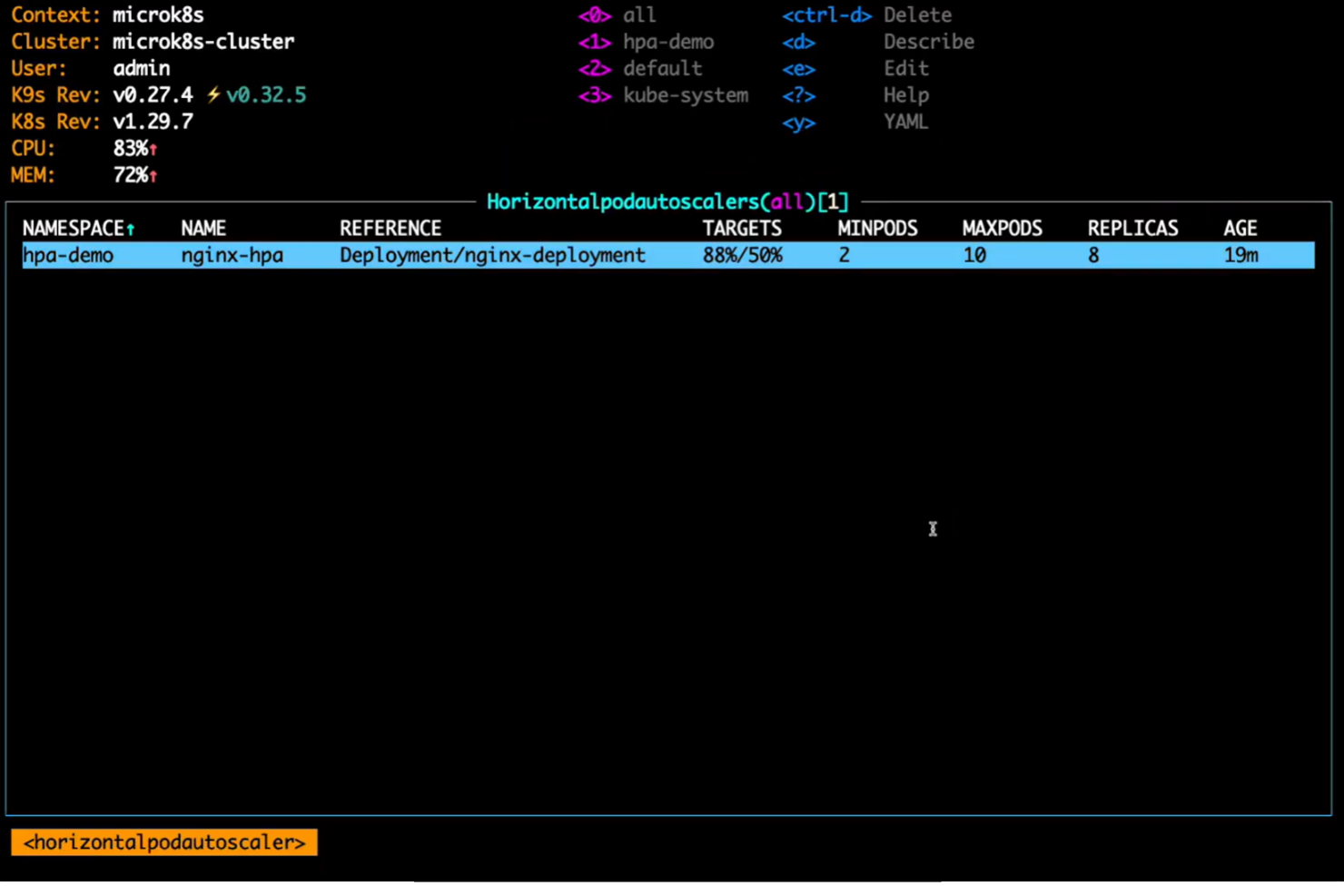Click the <?> key shortcut label
This screenshot has height=896, width=1344.
tap(799, 95)
